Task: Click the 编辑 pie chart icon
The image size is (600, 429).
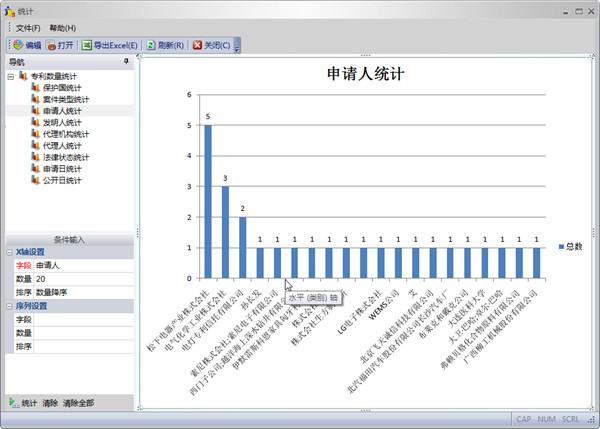Action: tap(18, 45)
